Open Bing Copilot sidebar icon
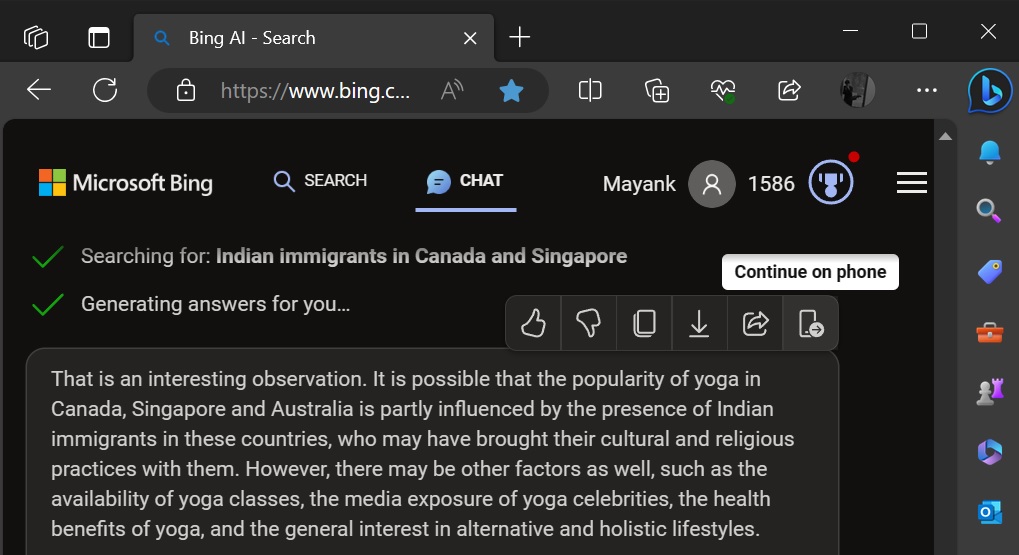 coord(989,92)
